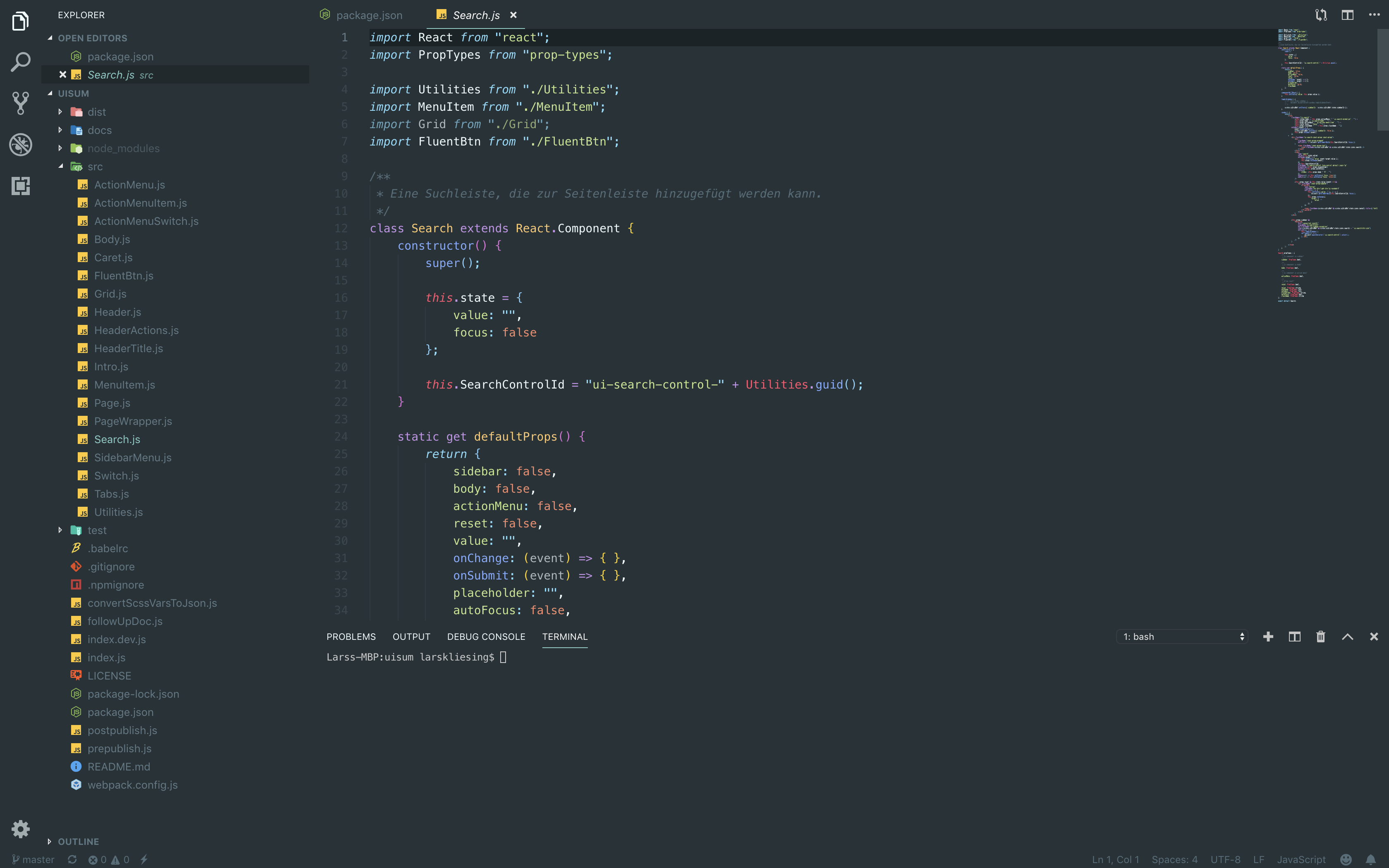
Task: Add a new integrated terminal with the plus icon
Action: point(1268,637)
